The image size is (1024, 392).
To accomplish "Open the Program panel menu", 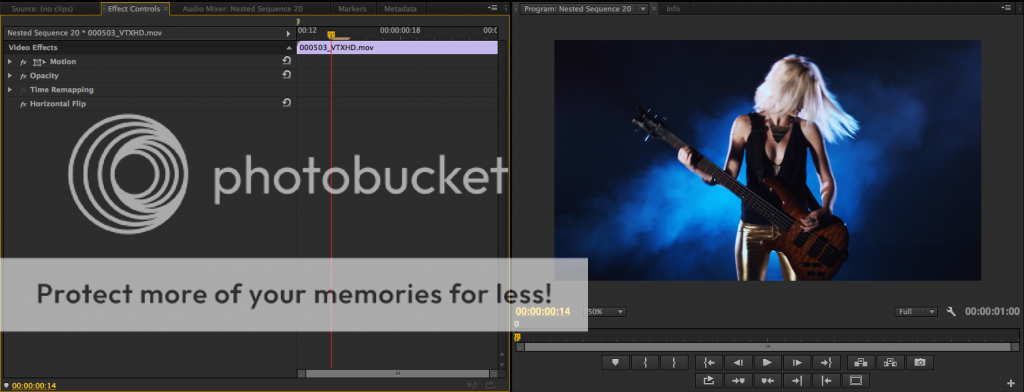I will click(1006, 8).
